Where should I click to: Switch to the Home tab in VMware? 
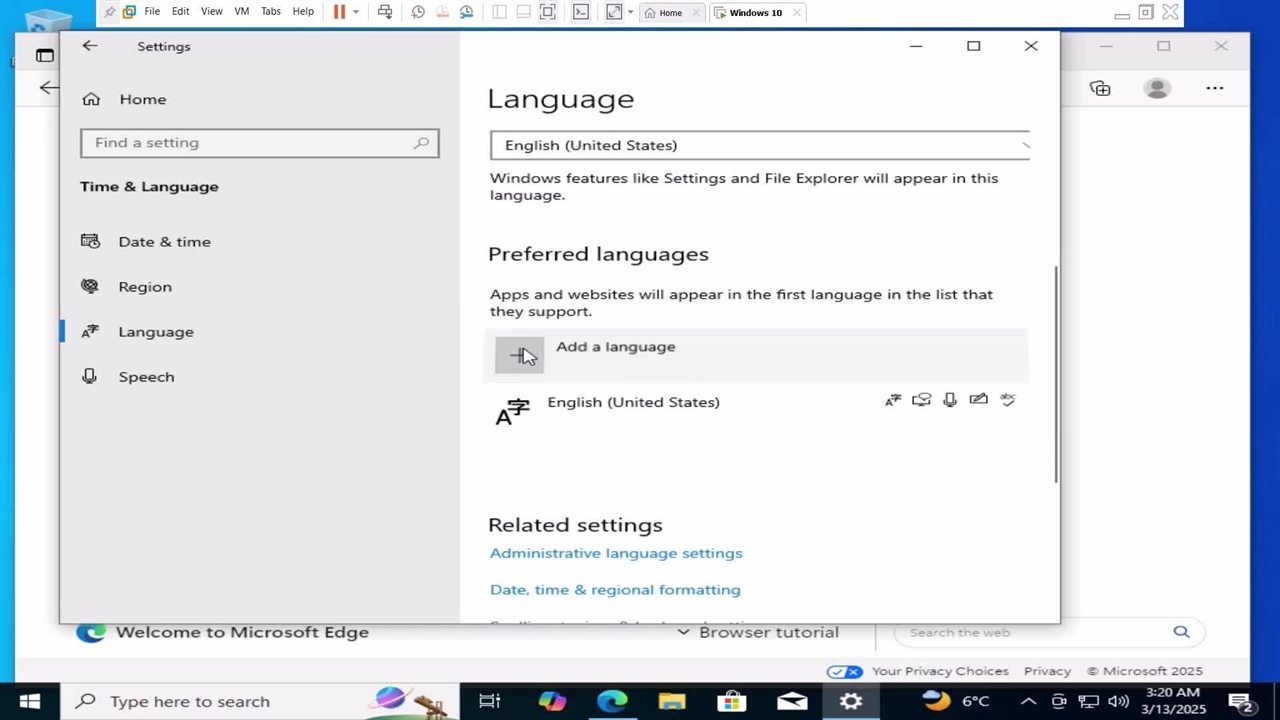663,13
